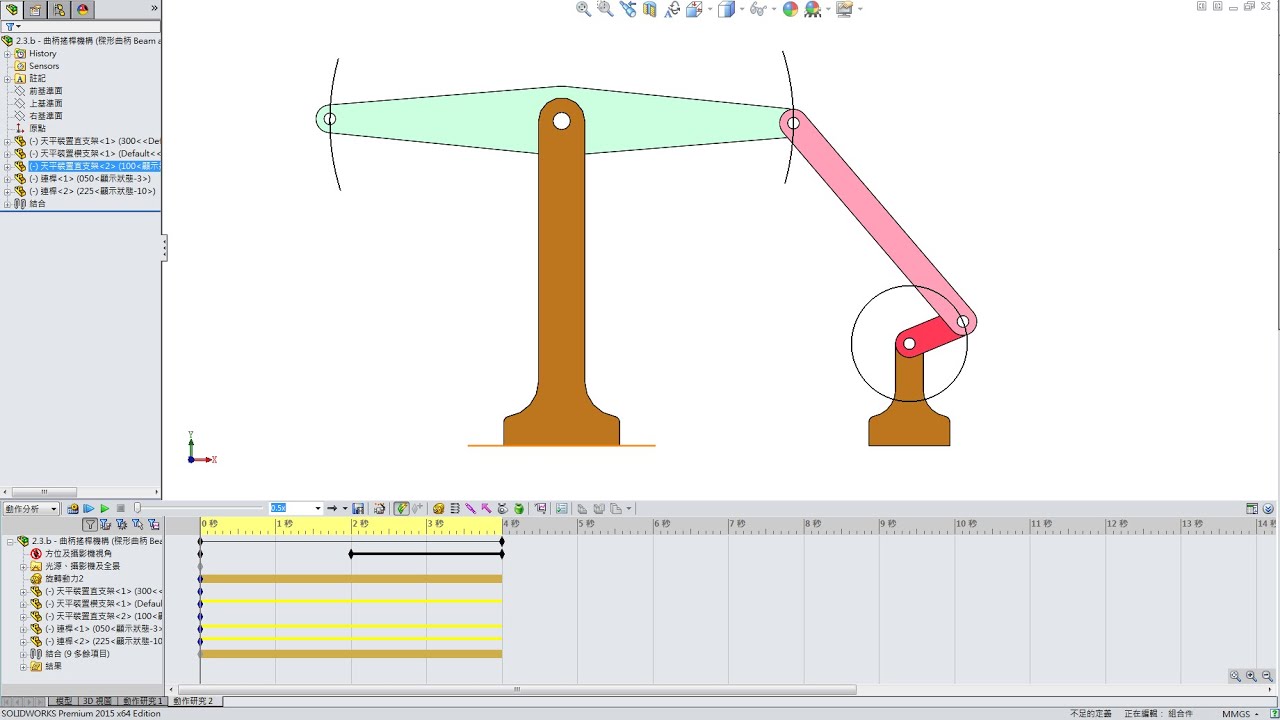Screen dimensions: 1280x720
Task: Toggle Filter Animated timeline button
Action: point(105,524)
